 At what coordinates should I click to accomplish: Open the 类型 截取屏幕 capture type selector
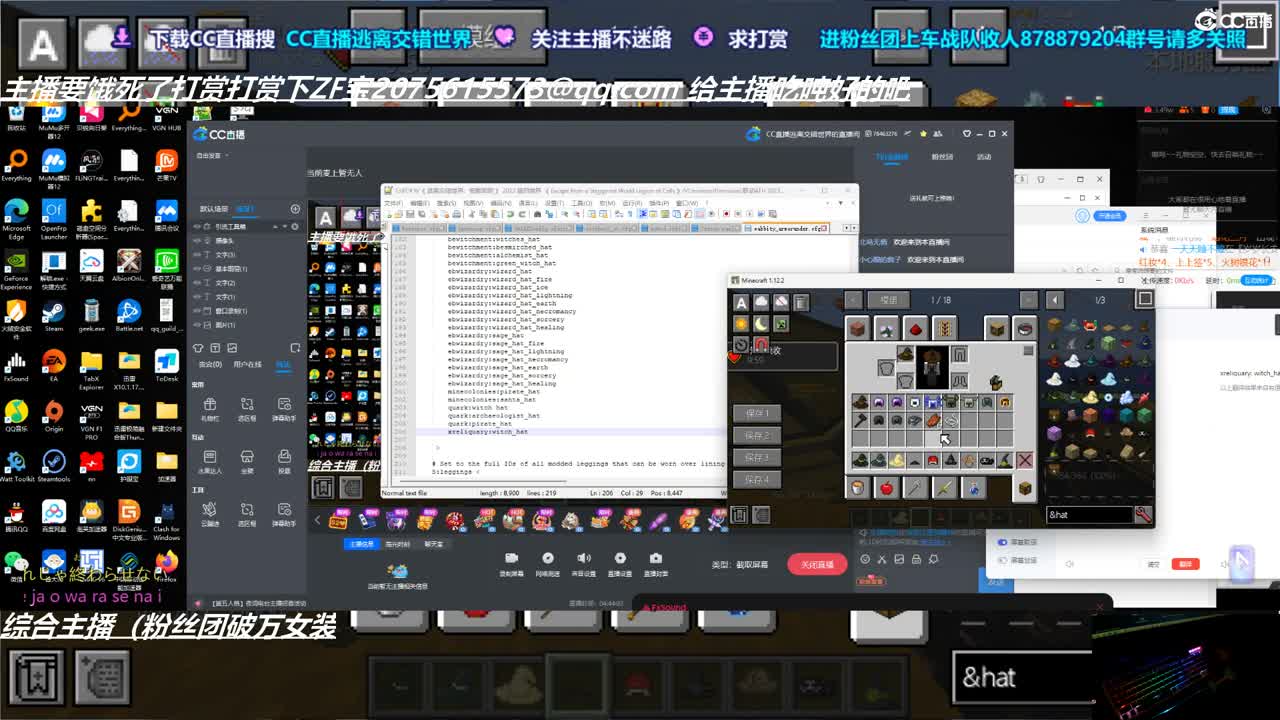741,564
